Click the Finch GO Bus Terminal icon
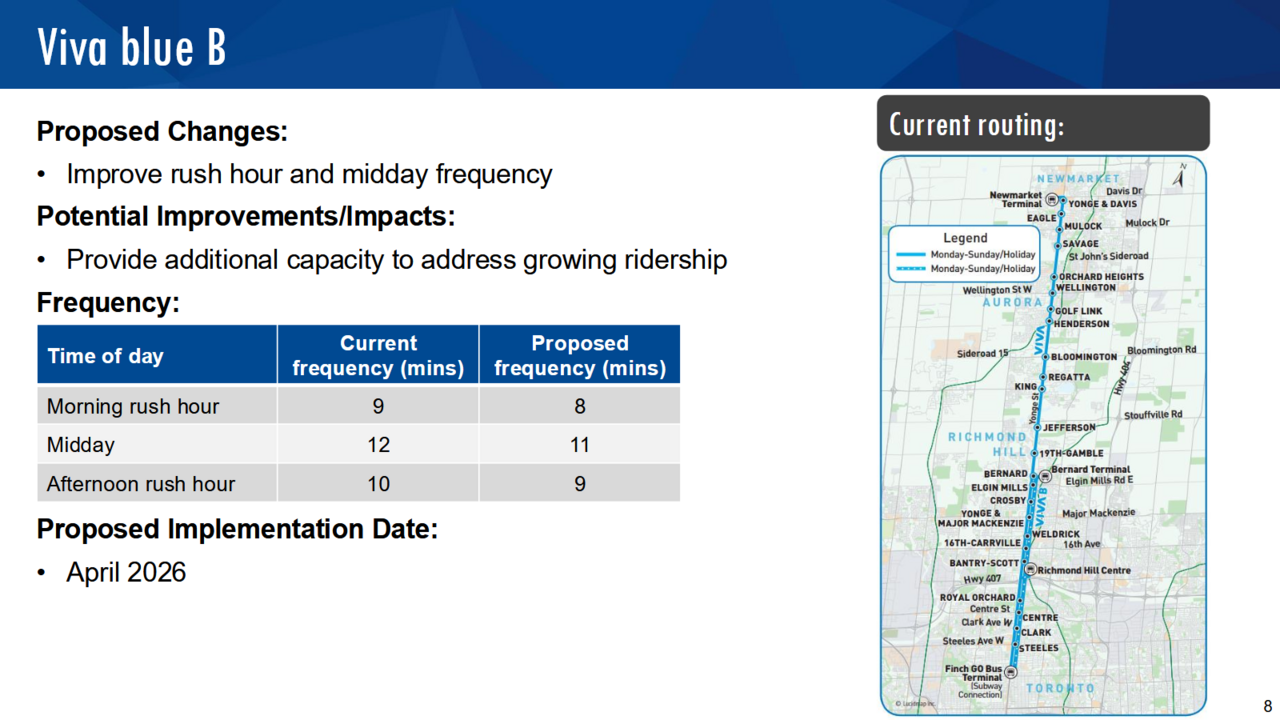This screenshot has width=1280, height=720. coord(1010,672)
